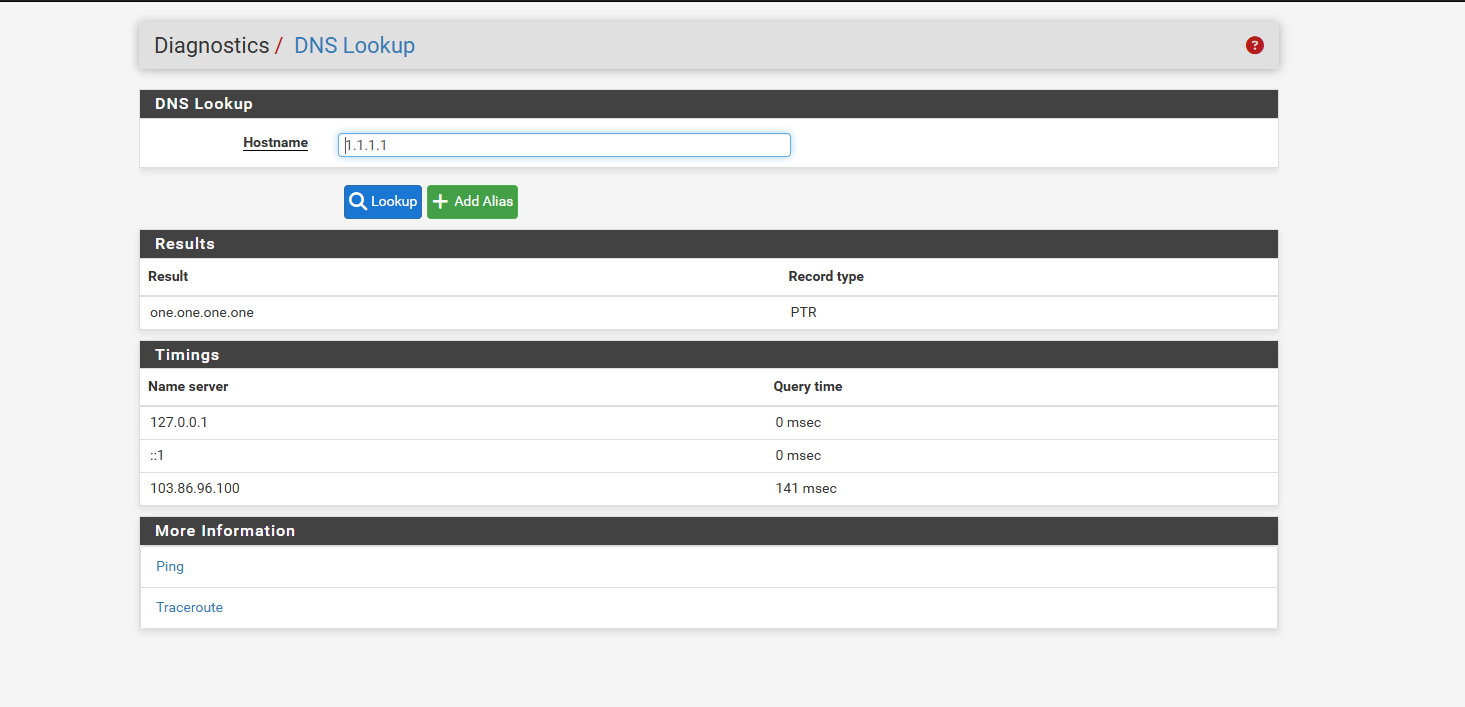Click the 103.86.96.100 name server entry

195,488
